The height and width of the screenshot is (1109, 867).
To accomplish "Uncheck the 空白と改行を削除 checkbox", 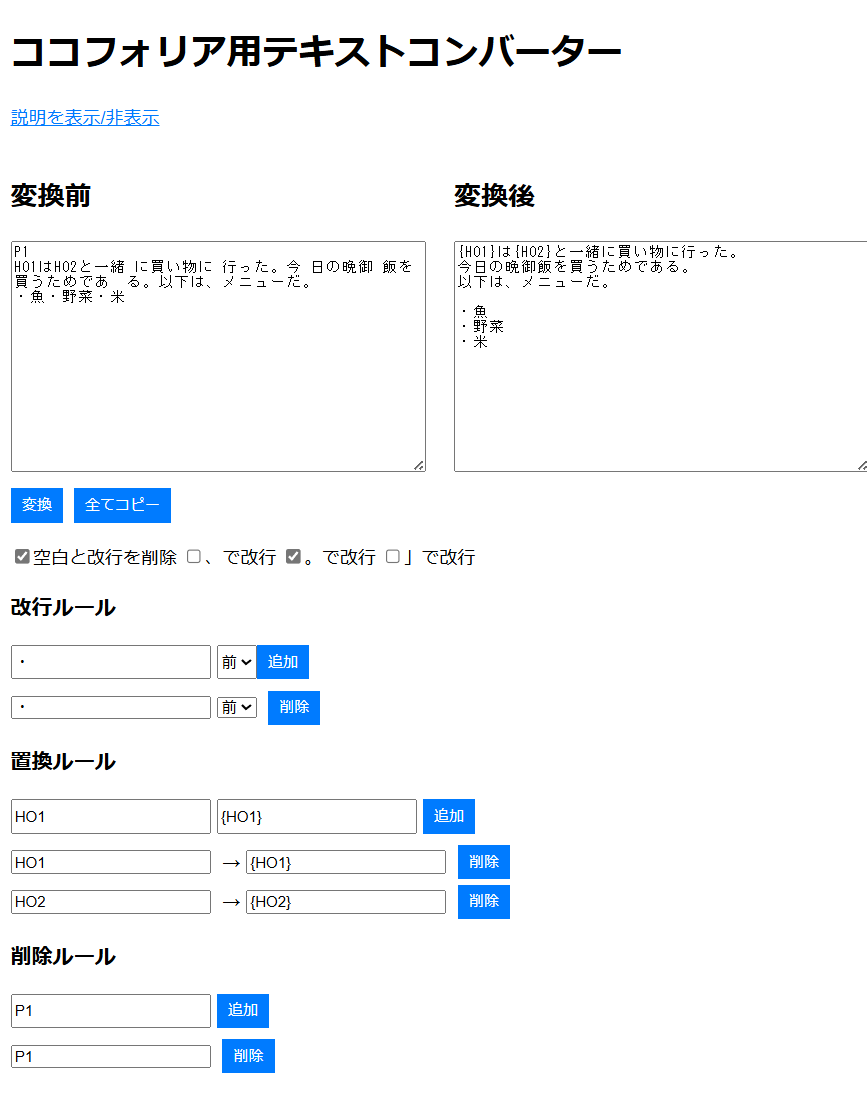I will tap(22, 557).
